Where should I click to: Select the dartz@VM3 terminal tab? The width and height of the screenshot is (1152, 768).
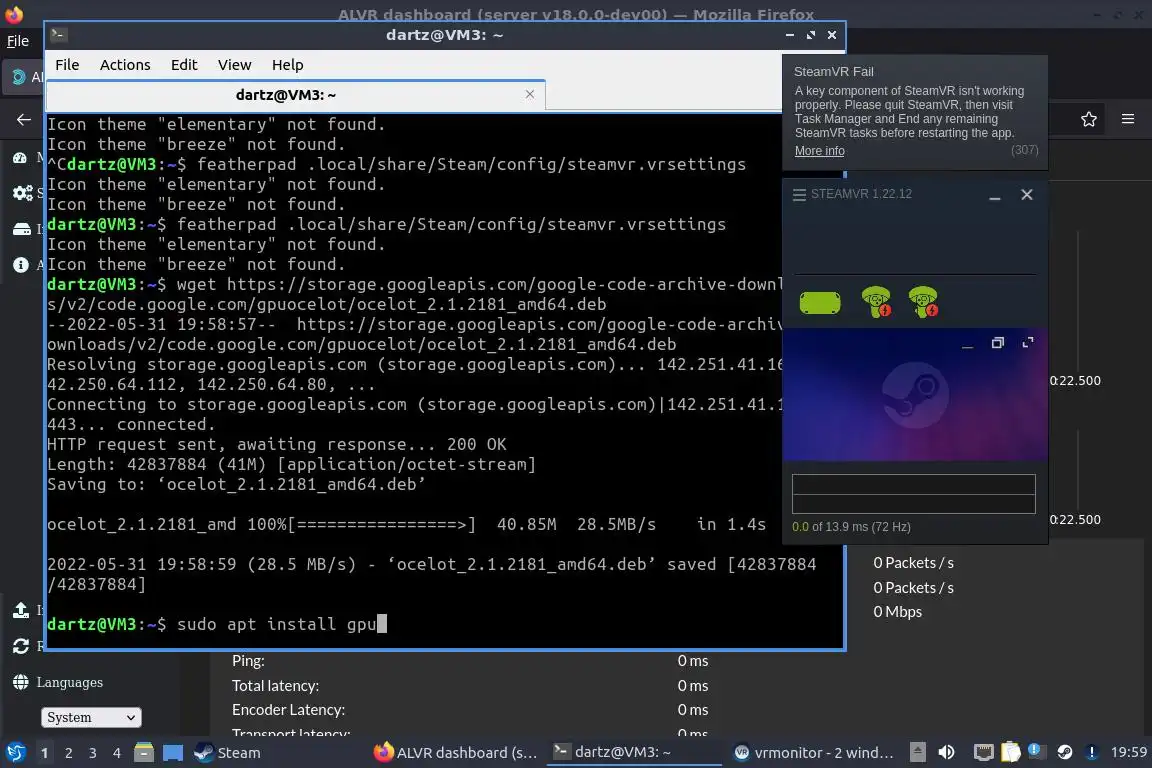coord(286,95)
